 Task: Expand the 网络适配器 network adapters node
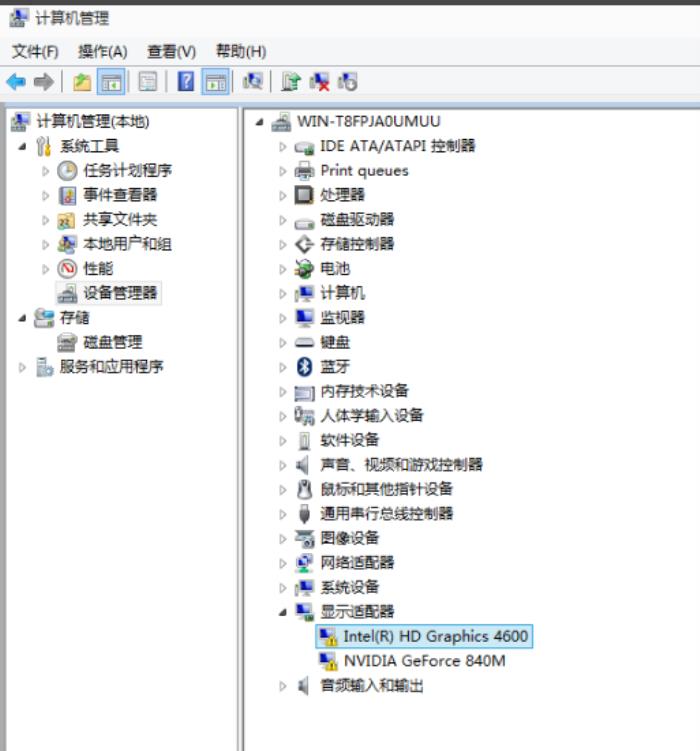(284, 563)
